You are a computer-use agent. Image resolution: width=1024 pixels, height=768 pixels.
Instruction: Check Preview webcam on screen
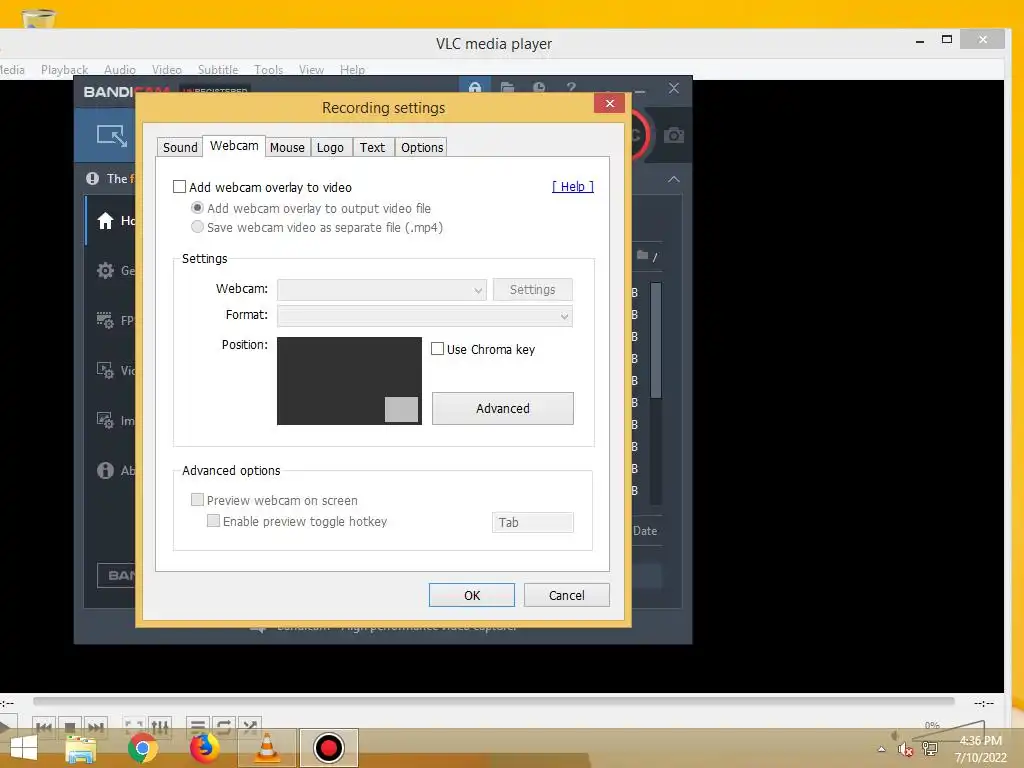pos(197,500)
